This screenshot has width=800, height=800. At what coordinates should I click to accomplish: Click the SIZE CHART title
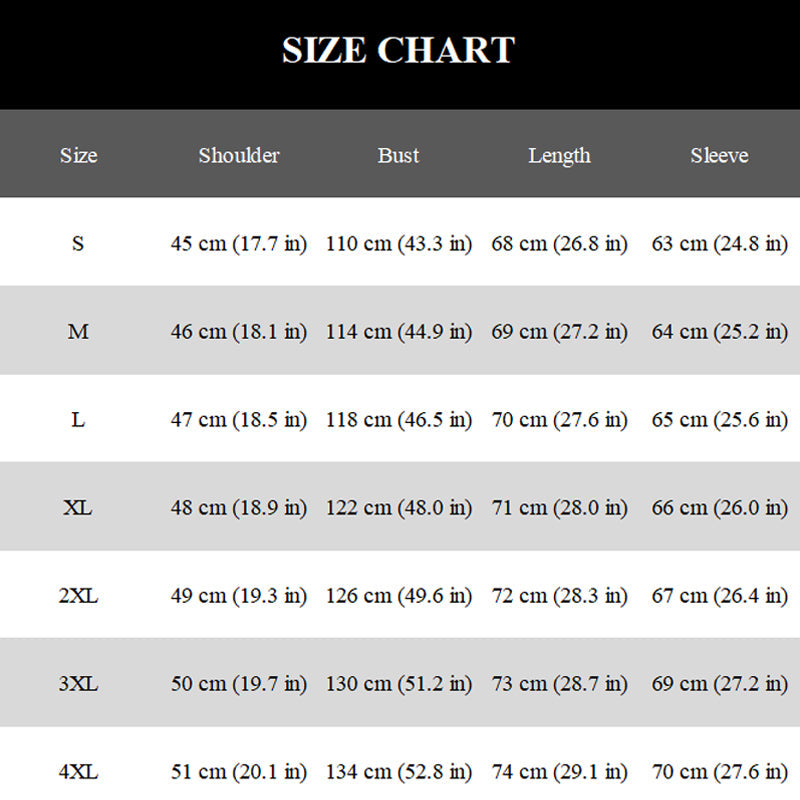(398, 51)
